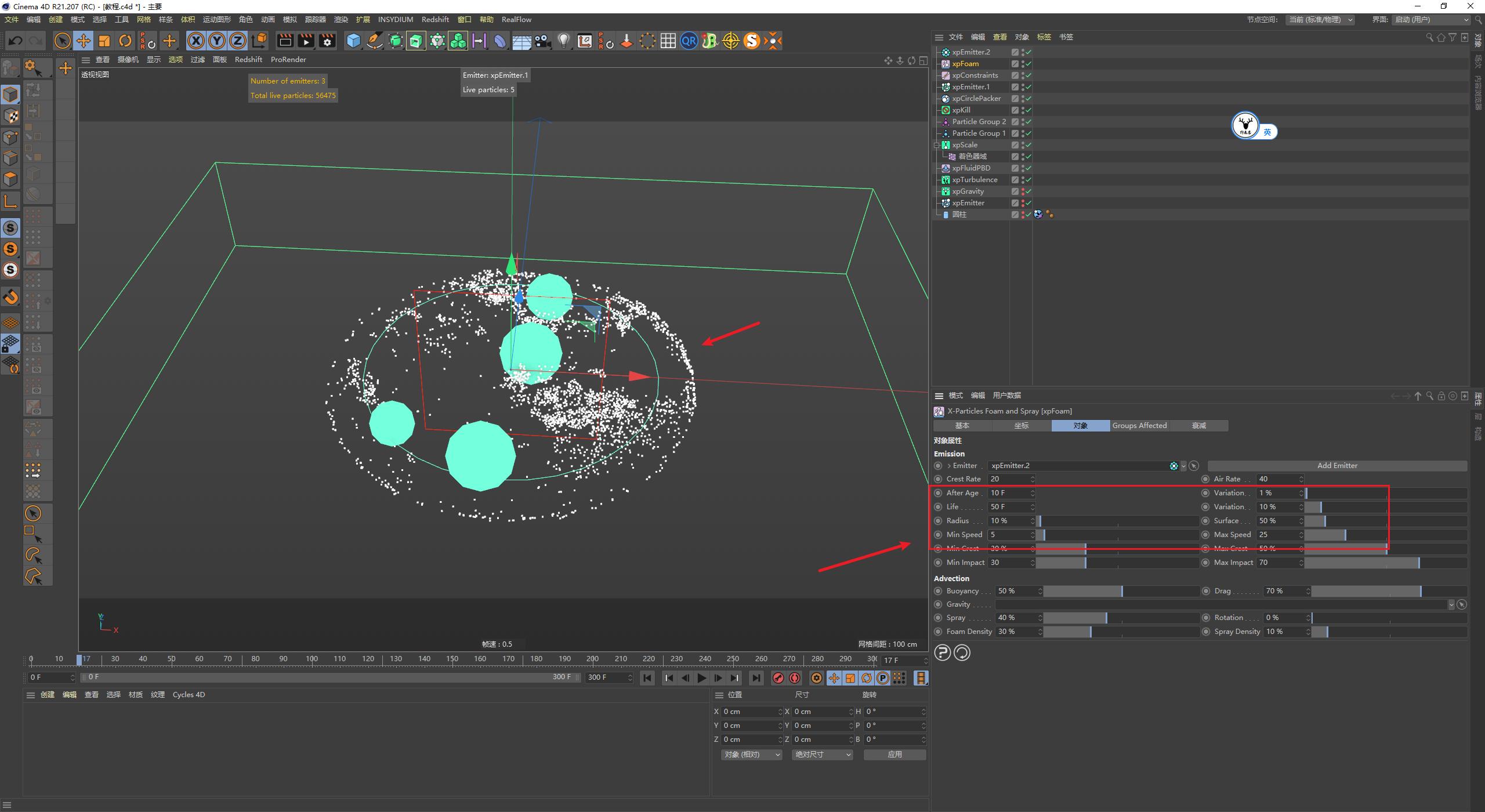Click the orange INSYDIUM S logo icon
This screenshot has height=812, width=1485.
pyautogui.click(x=752, y=41)
